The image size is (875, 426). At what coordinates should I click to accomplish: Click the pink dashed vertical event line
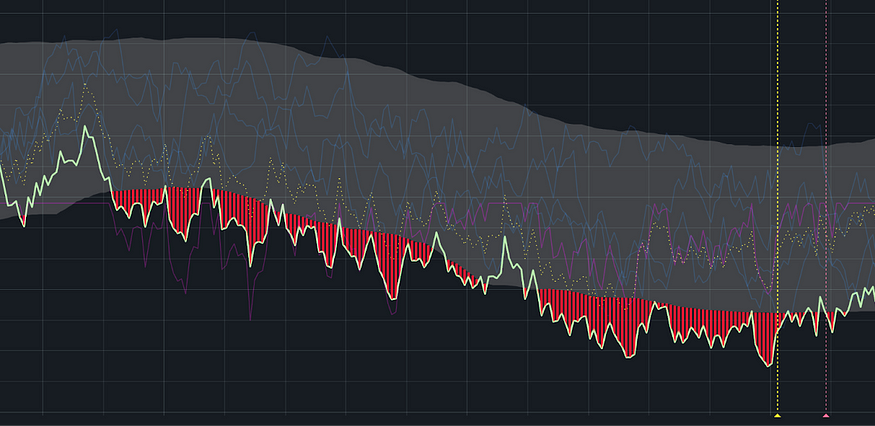pos(826,207)
